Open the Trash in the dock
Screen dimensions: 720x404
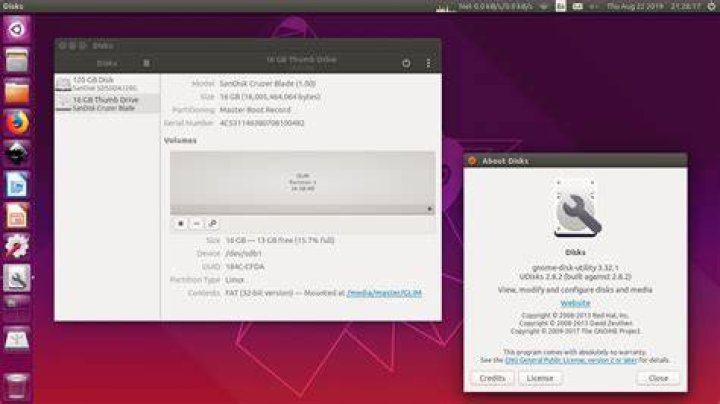(17, 386)
